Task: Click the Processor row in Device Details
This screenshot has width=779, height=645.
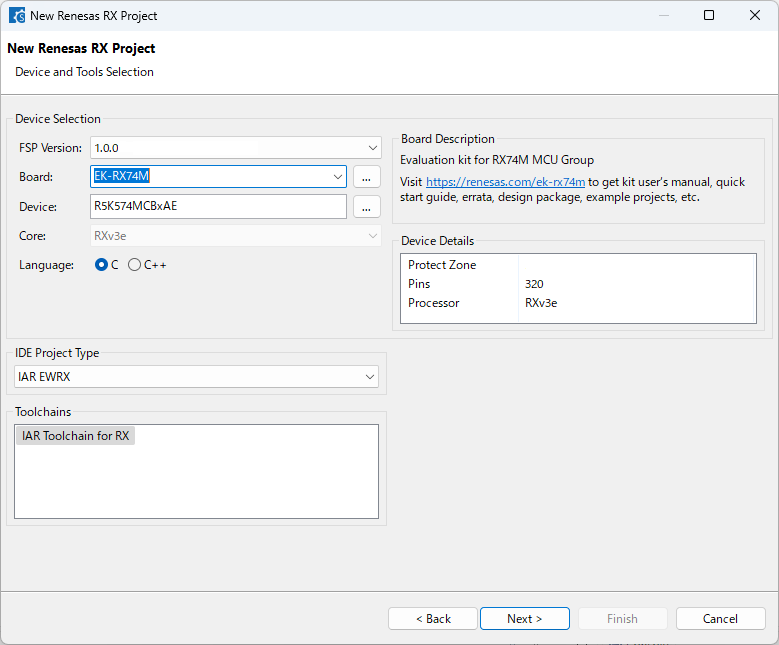Action: pos(578,303)
